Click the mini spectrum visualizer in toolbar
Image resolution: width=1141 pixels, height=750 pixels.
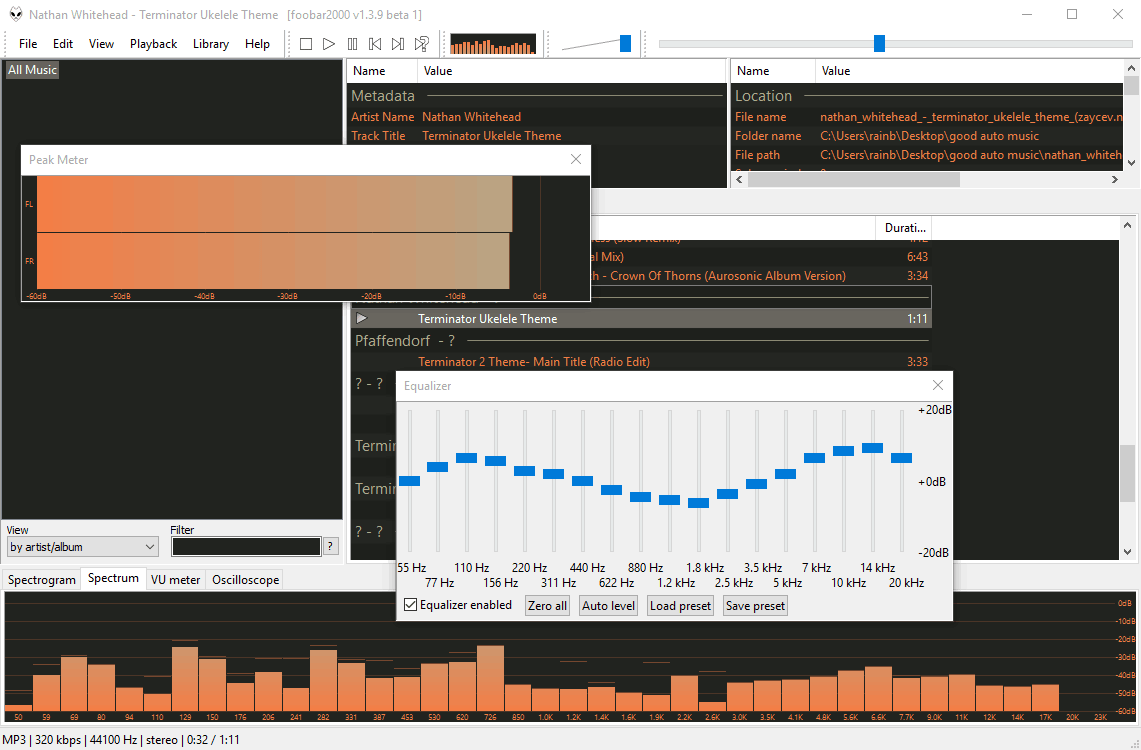[x=493, y=44]
